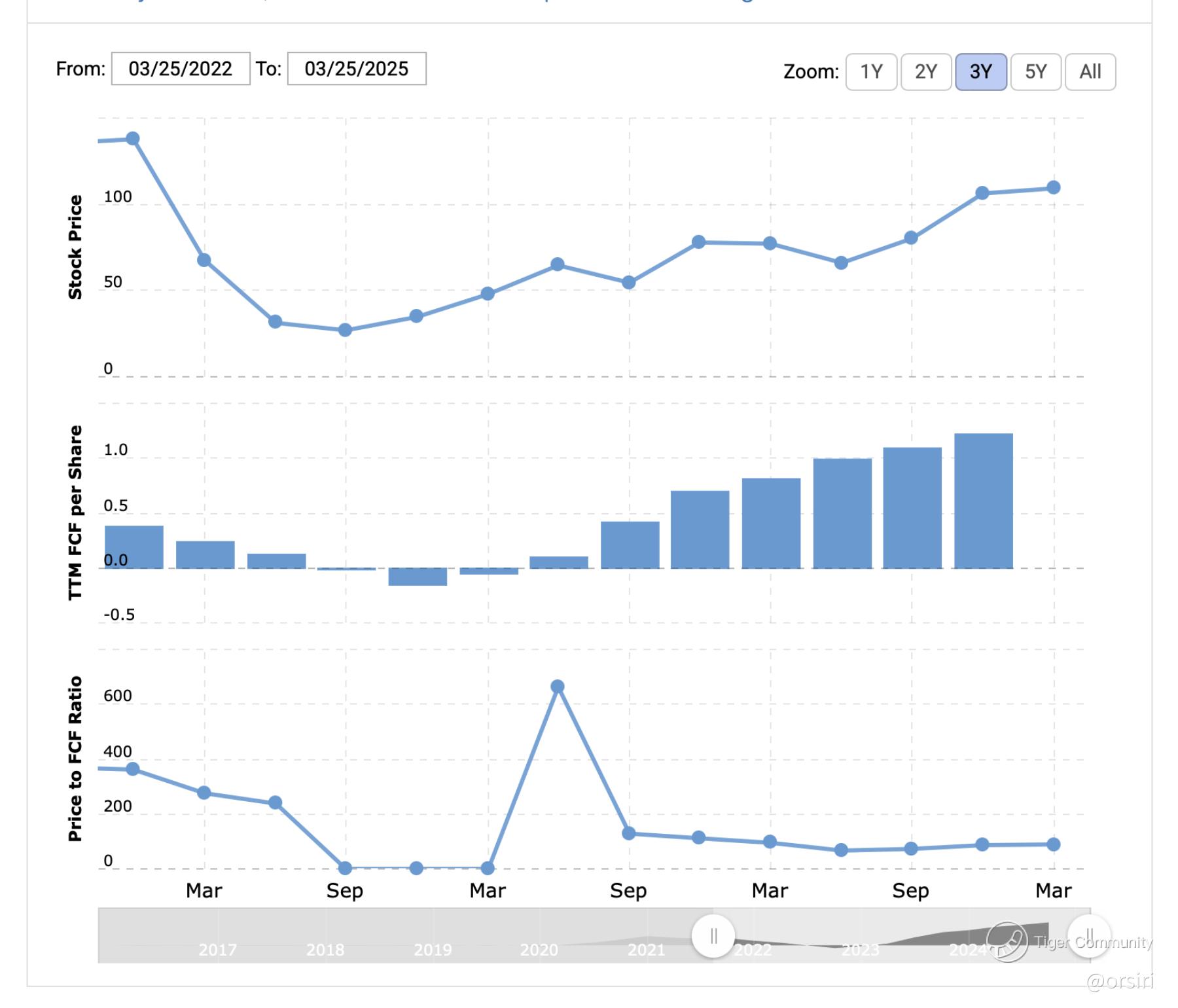
Task: Click the last Price to FCF point at Mar
Action: 1054,844
